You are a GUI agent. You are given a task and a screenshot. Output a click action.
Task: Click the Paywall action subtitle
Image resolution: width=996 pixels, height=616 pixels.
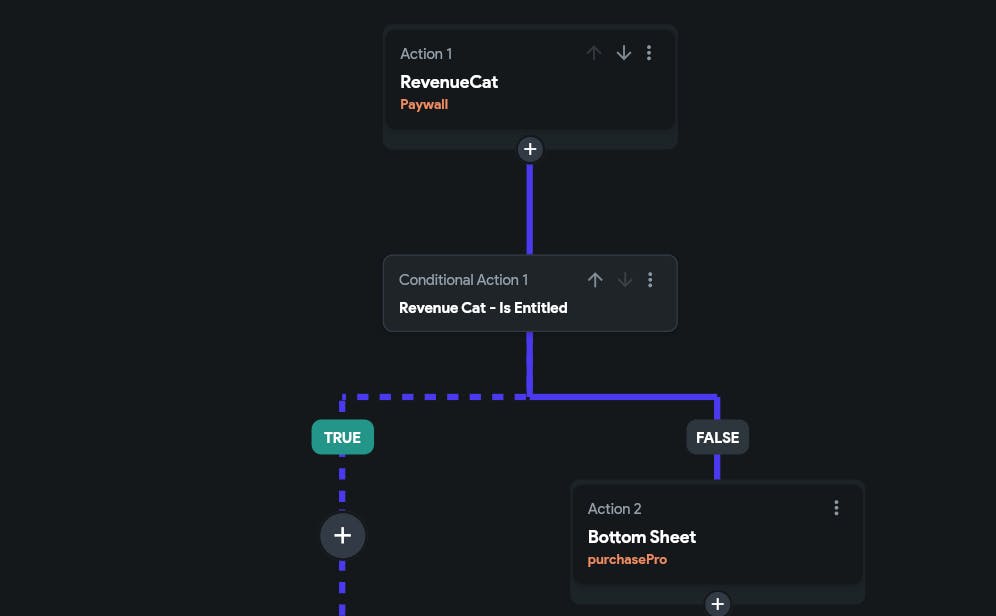pyautogui.click(x=424, y=104)
